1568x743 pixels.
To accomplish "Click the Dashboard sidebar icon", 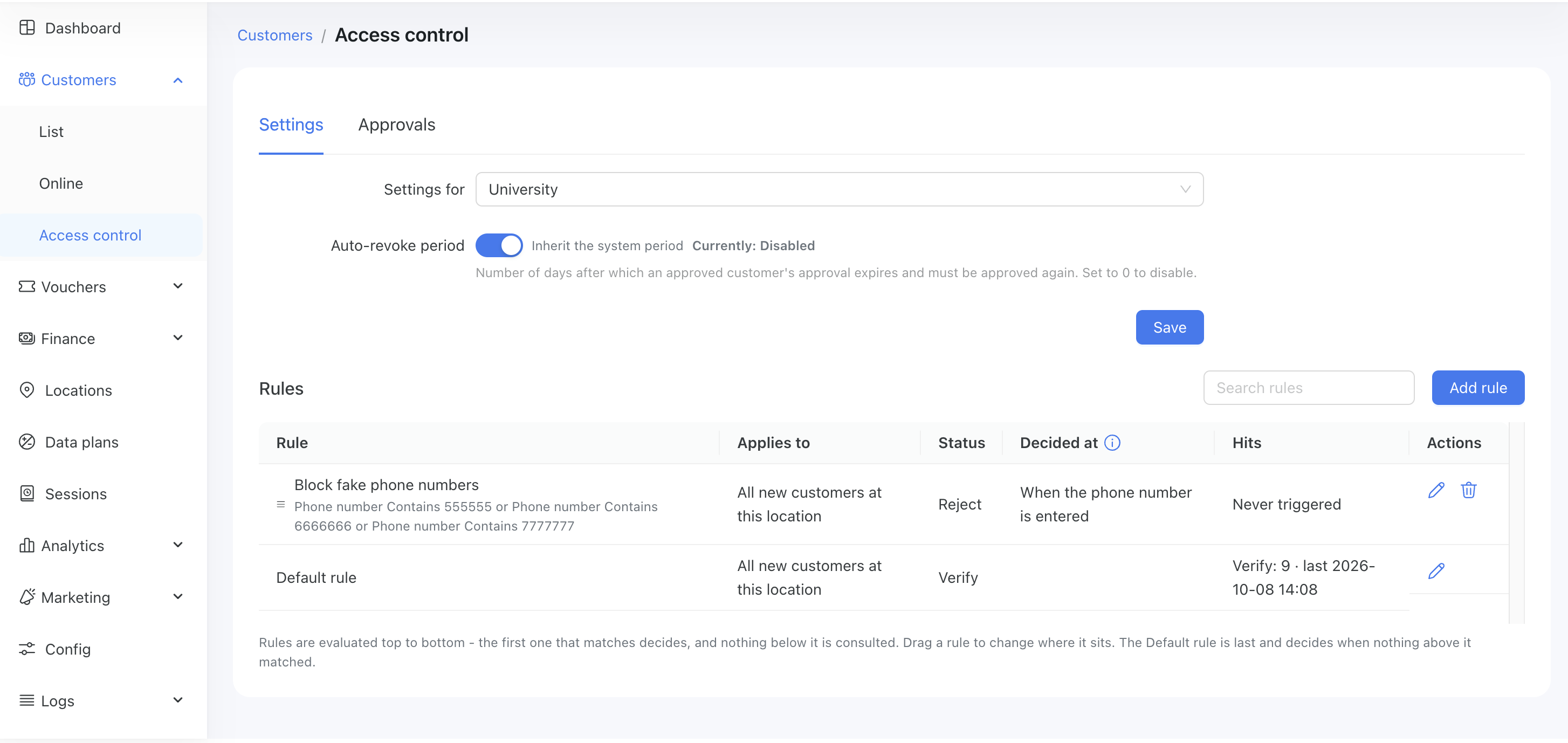I will [27, 28].
